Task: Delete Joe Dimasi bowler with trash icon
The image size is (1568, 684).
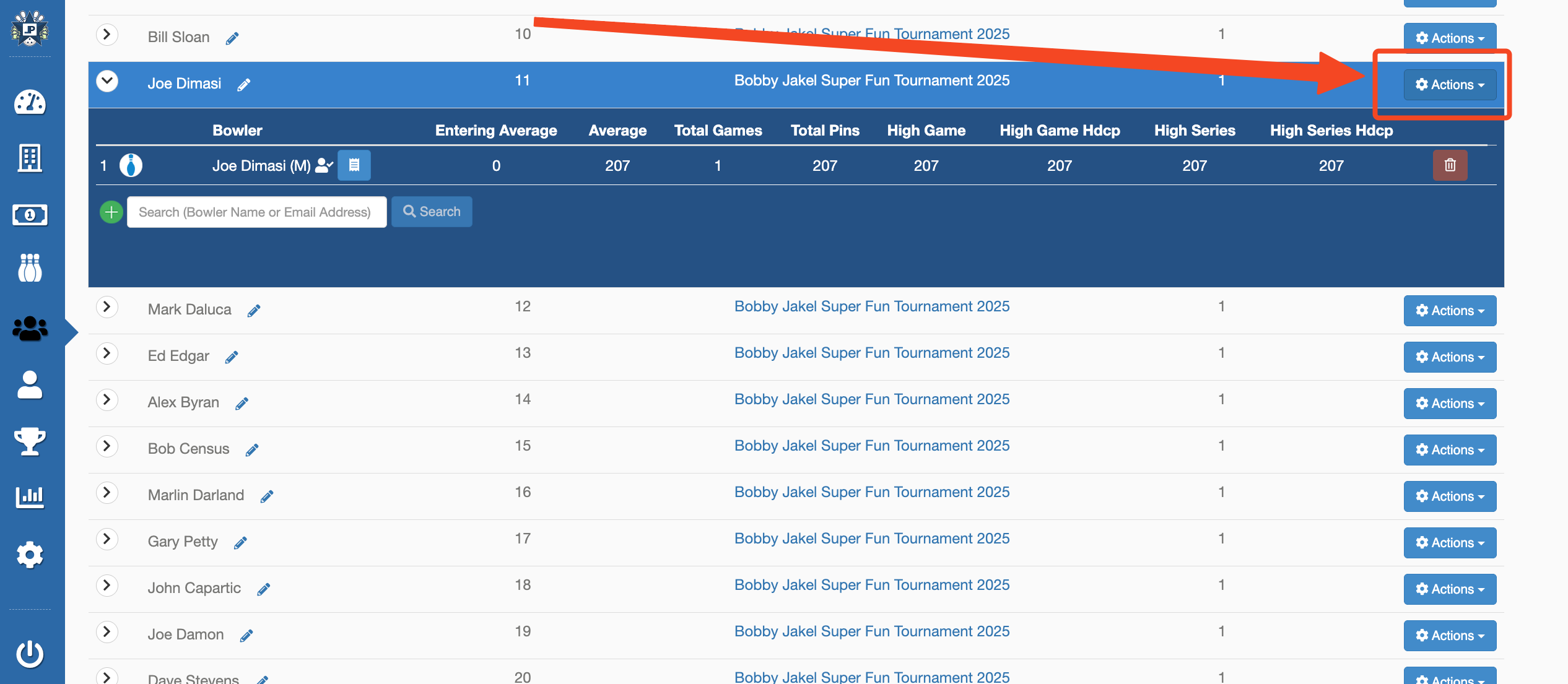Action: click(1450, 165)
